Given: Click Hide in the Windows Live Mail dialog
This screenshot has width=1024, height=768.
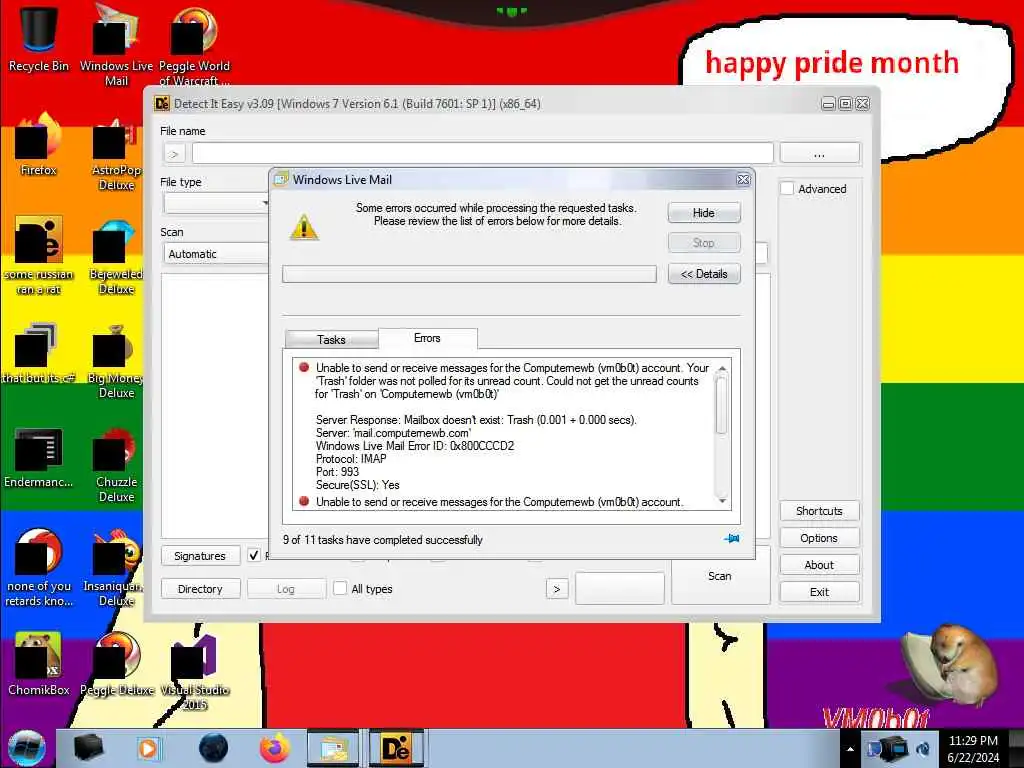Looking at the screenshot, I should click(704, 213).
